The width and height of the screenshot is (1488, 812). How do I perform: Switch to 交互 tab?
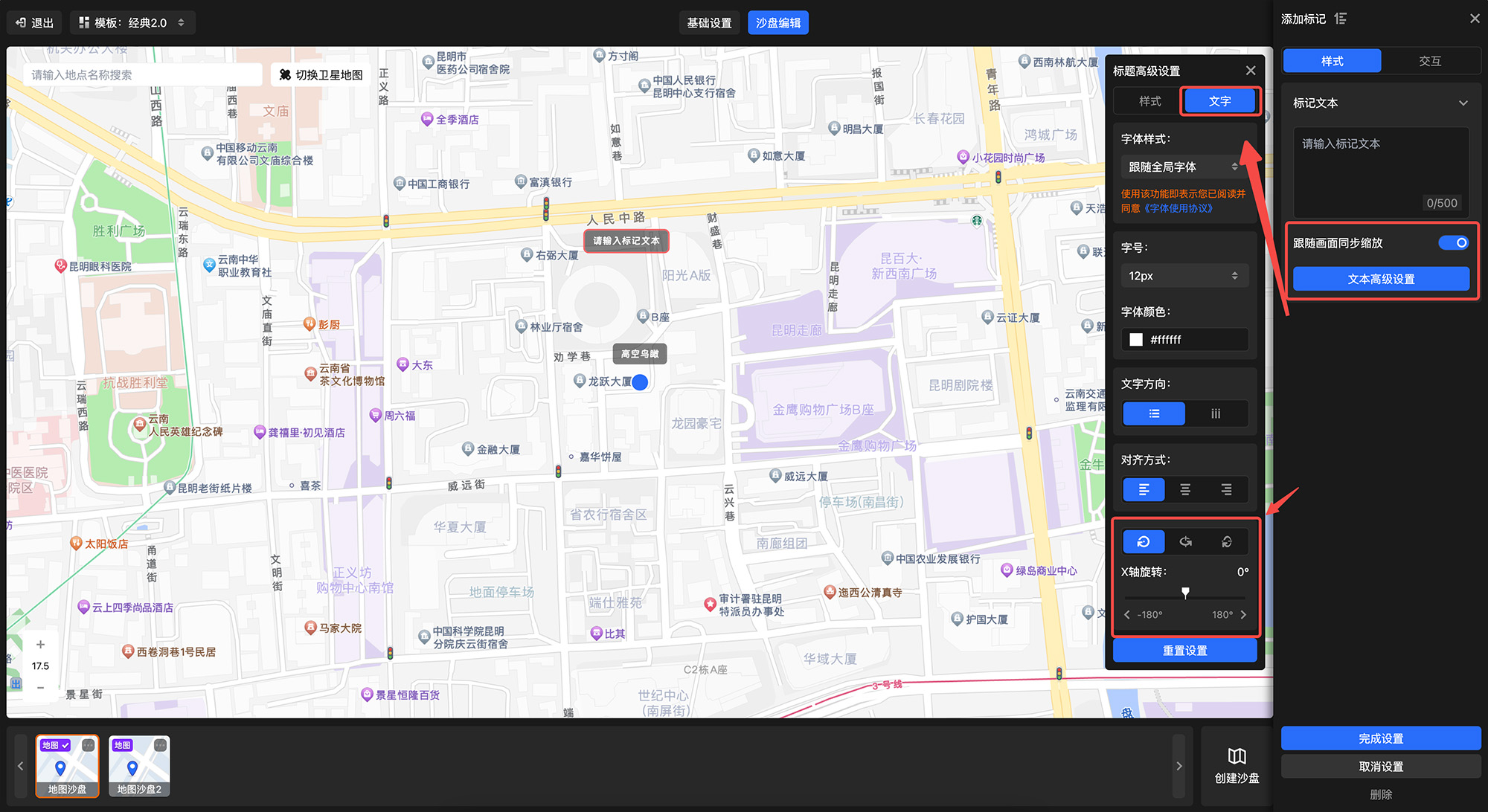click(1429, 61)
